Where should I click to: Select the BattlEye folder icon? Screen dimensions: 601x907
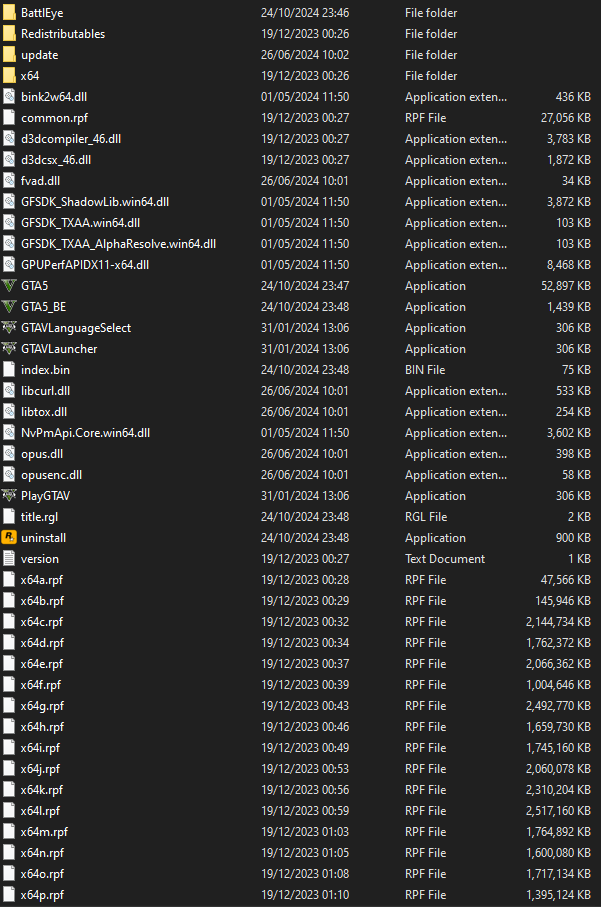pos(9,13)
